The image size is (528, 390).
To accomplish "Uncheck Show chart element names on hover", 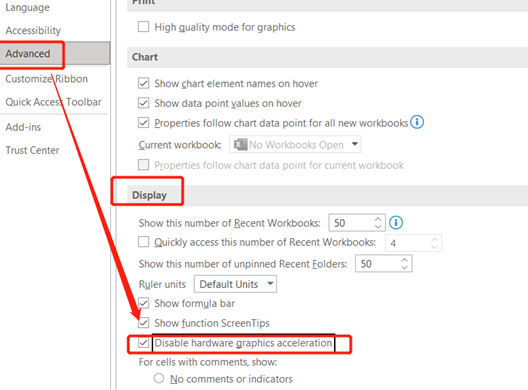I will coord(143,83).
